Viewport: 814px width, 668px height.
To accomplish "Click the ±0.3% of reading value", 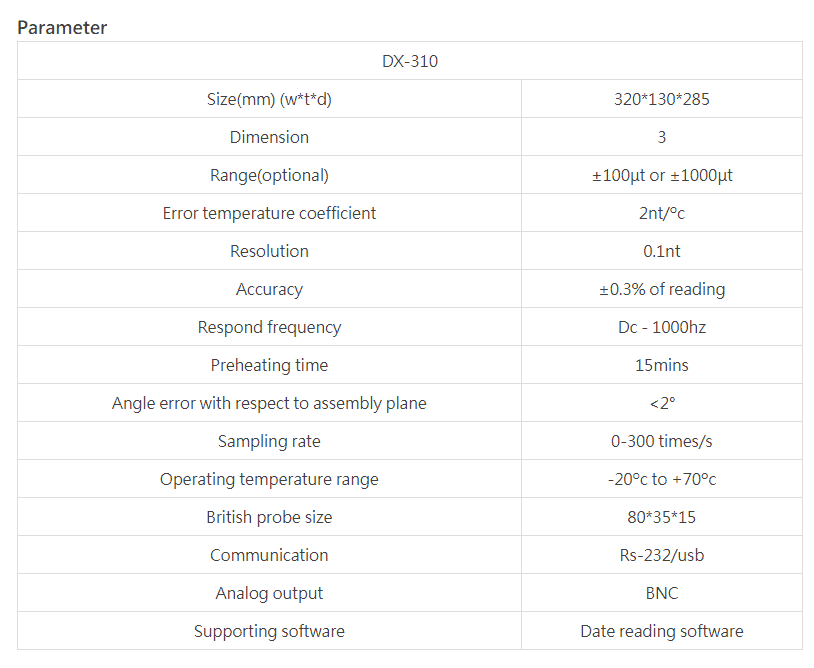I will pyautogui.click(x=662, y=289).
